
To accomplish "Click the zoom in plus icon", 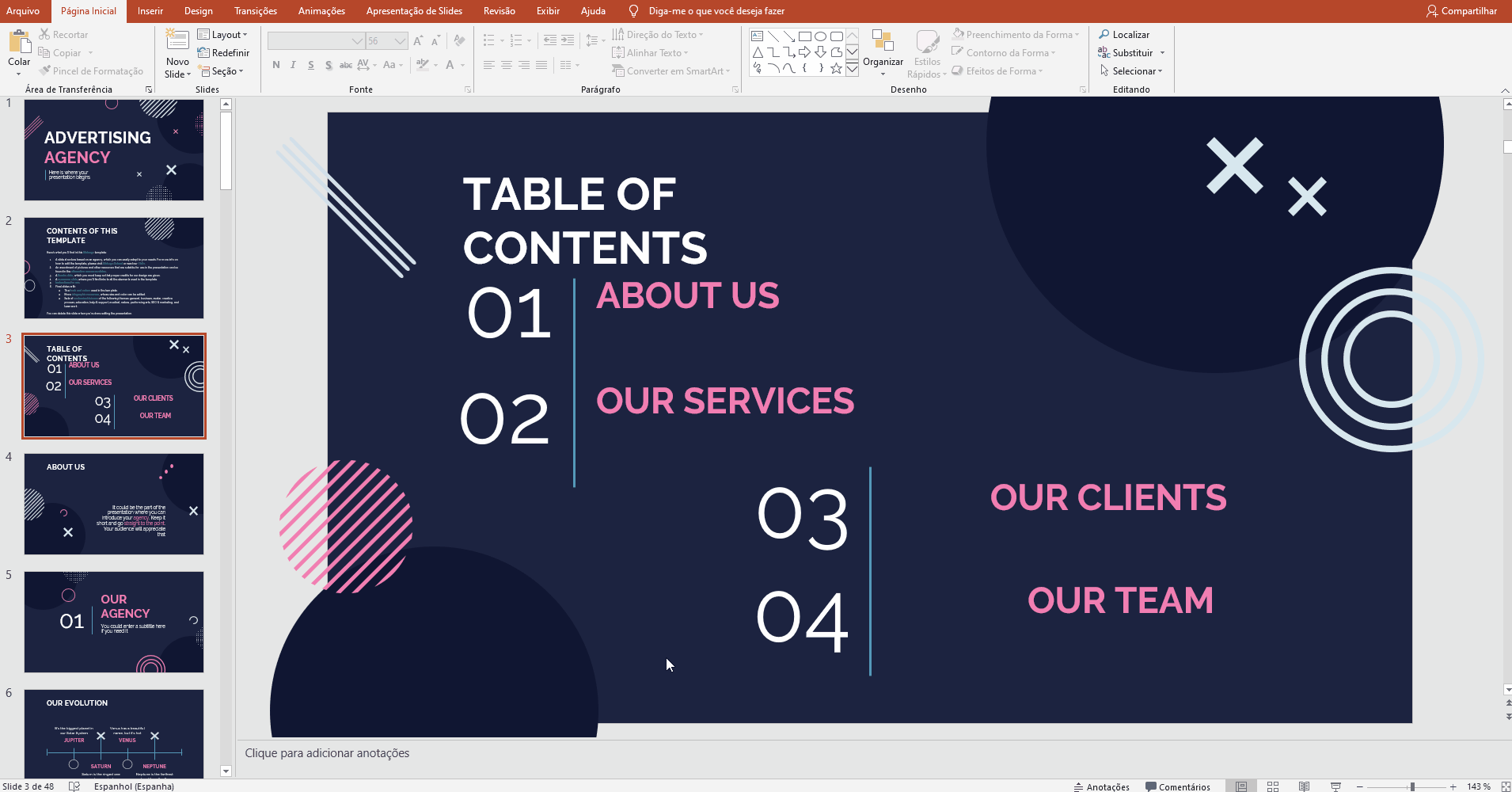I will tap(1453, 786).
